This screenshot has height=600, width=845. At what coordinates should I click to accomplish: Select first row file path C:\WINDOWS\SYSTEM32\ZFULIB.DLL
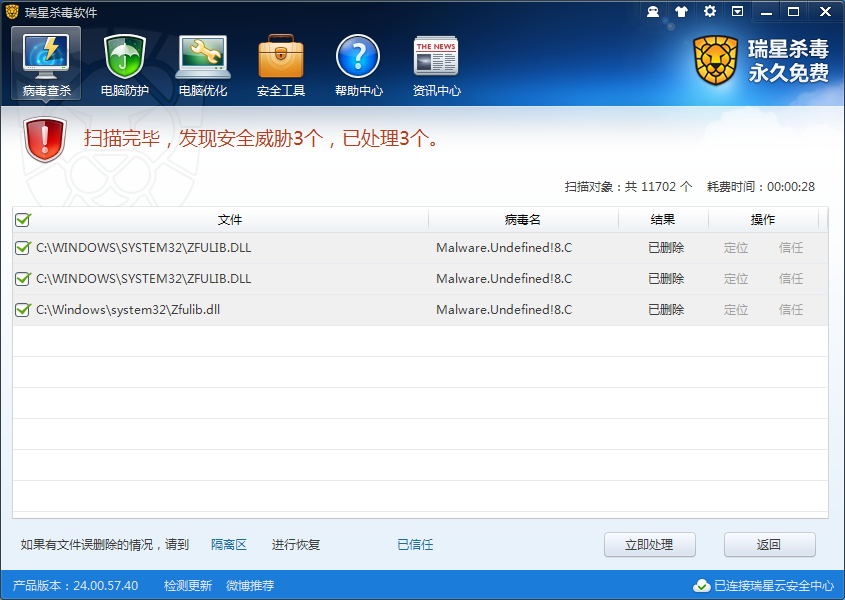pos(143,248)
